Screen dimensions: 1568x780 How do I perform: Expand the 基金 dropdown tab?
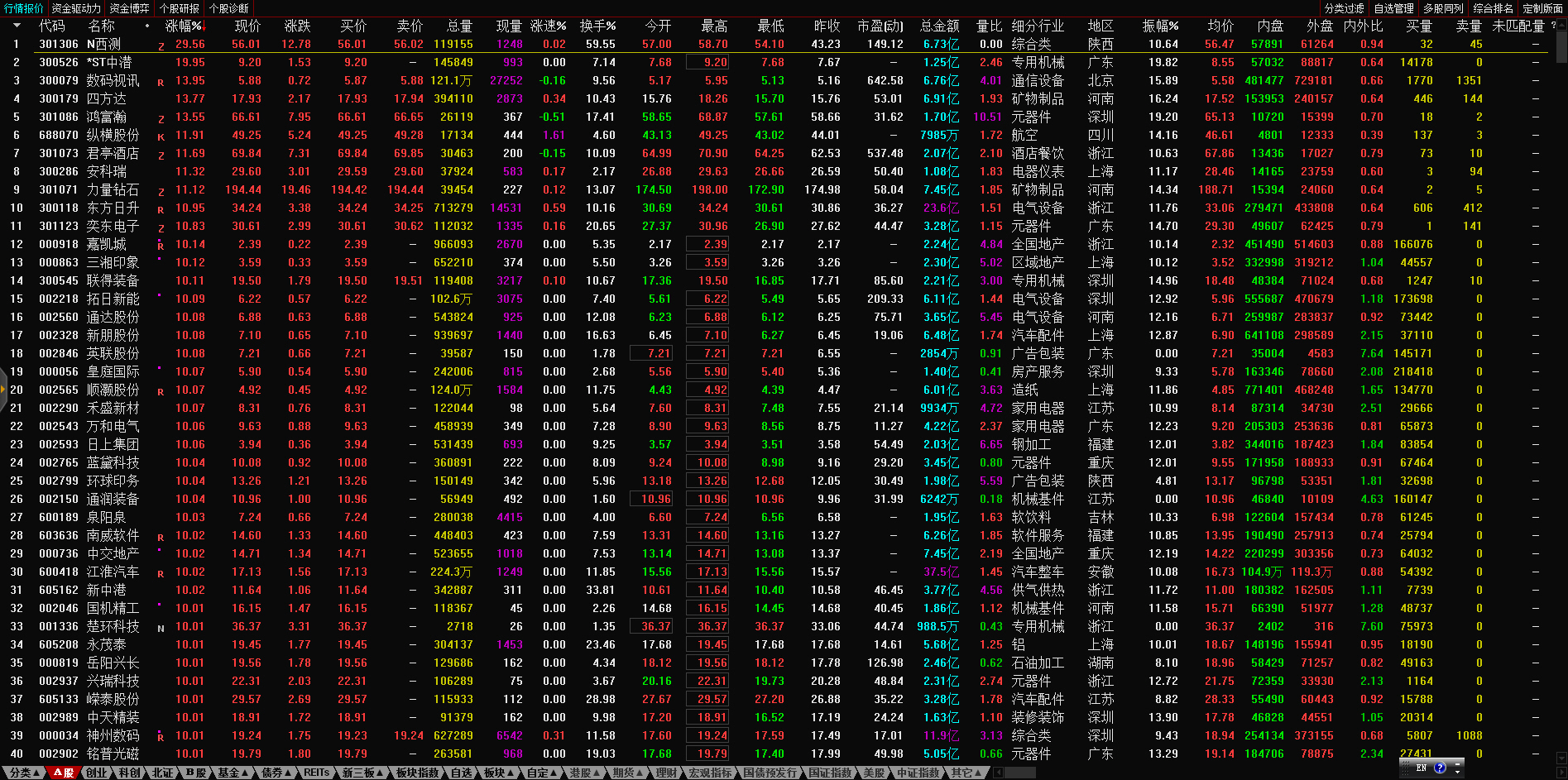[232, 773]
